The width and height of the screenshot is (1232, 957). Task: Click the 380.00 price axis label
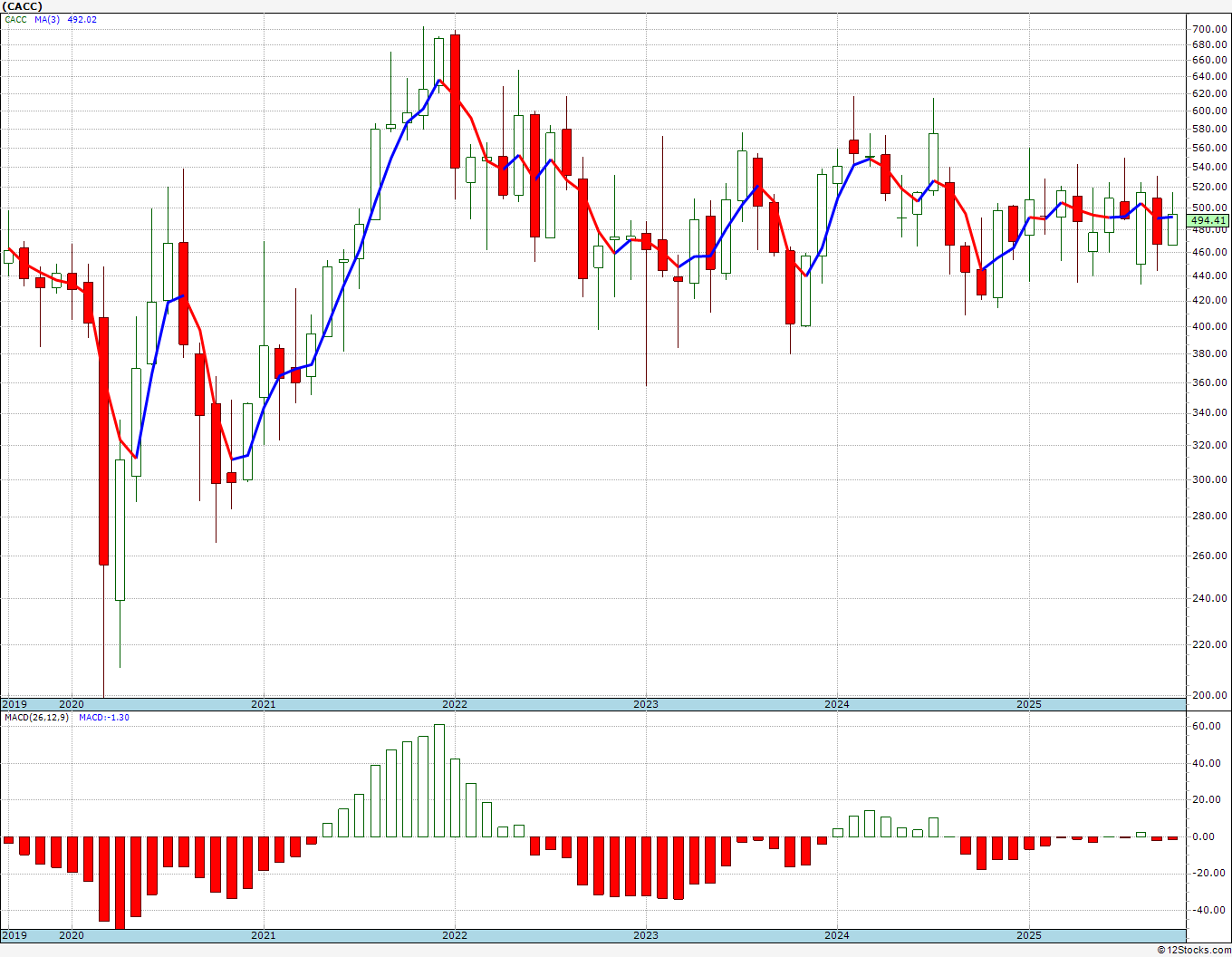(x=1210, y=353)
